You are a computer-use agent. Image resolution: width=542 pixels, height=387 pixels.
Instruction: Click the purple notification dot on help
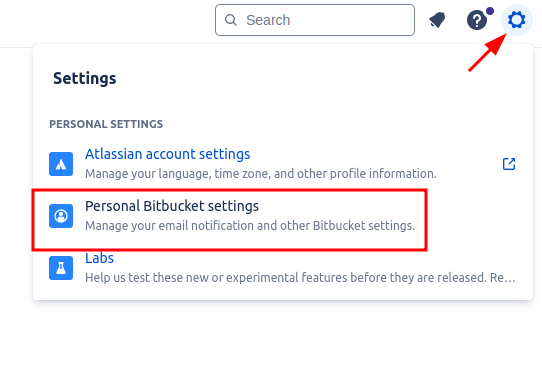490,11
